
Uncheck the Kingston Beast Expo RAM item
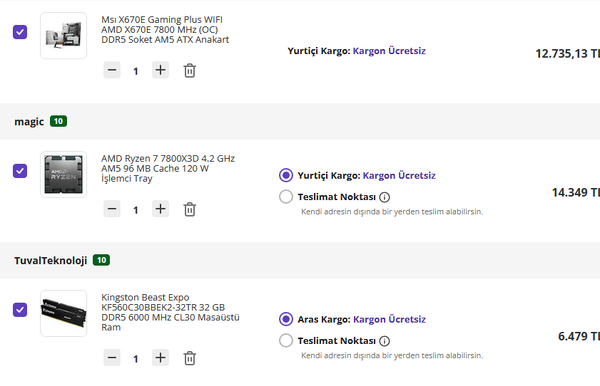click(20, 310)
